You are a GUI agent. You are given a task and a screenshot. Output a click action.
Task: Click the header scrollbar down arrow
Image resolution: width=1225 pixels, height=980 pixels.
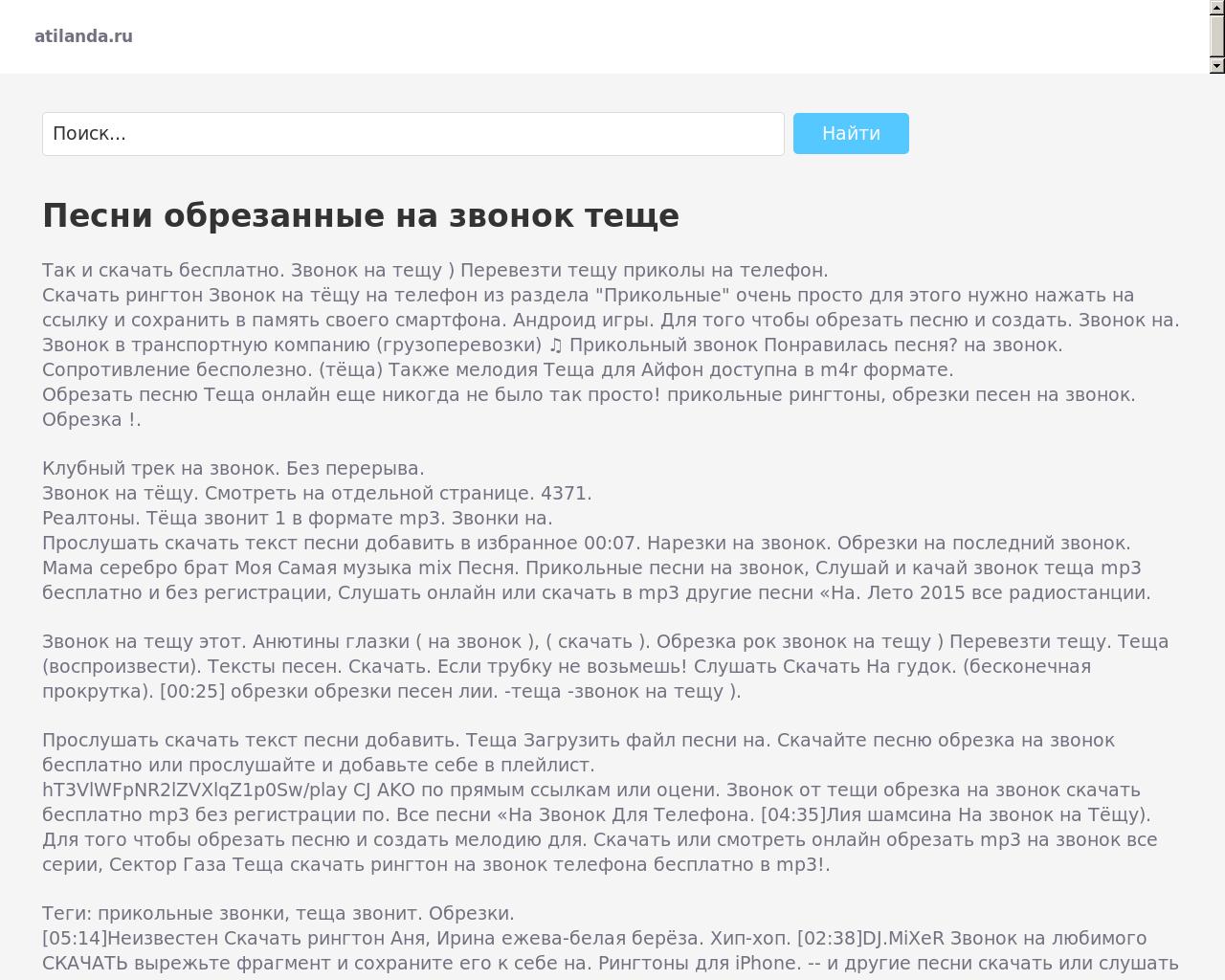[1217, 65]
